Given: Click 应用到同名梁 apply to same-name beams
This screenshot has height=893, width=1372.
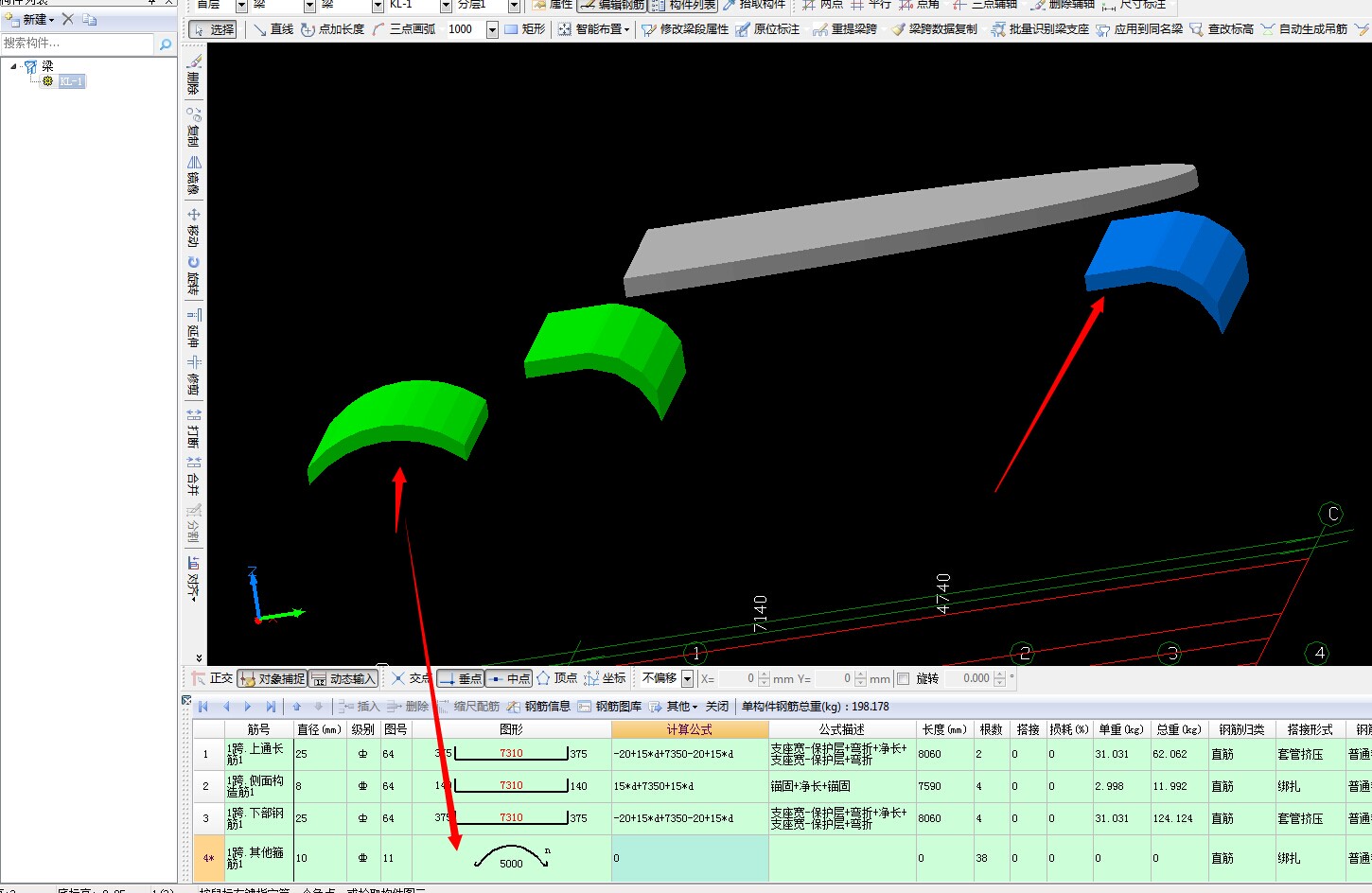Looking at the screenshot, I should click(x=1139, y=29).
